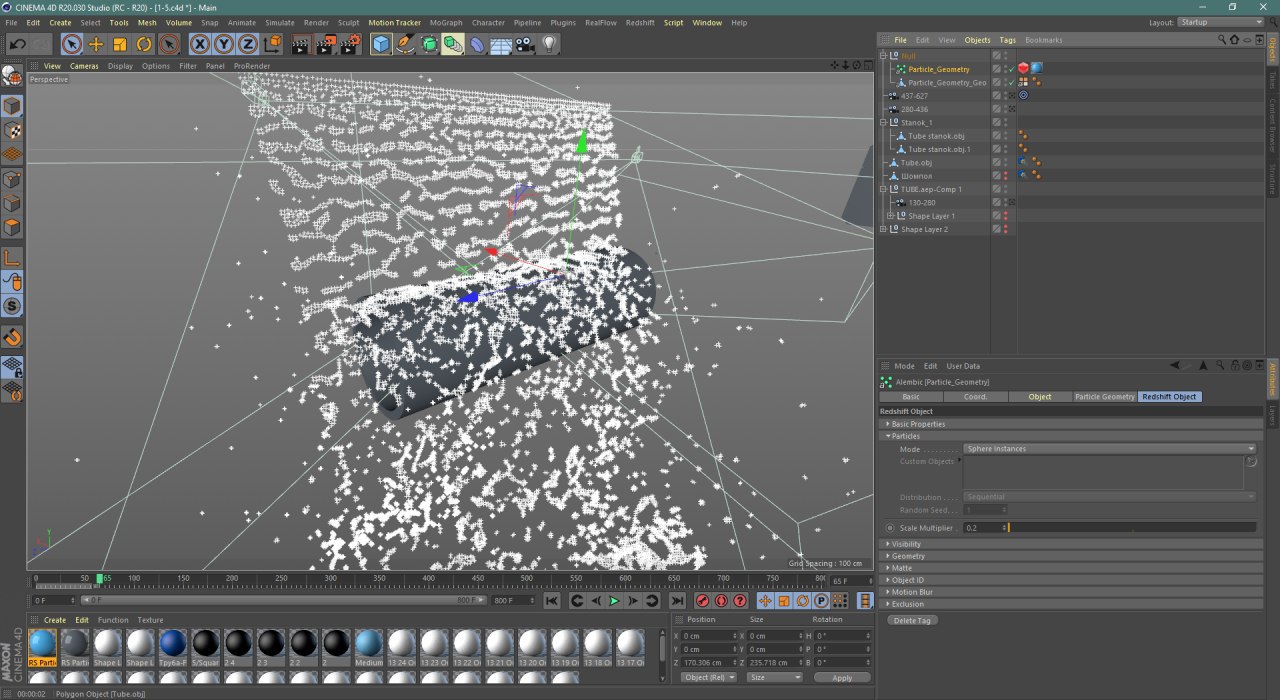1280x700 pixels.
Task: Open the render settings clapperboard icon
Action: click(x=350, y=44)
